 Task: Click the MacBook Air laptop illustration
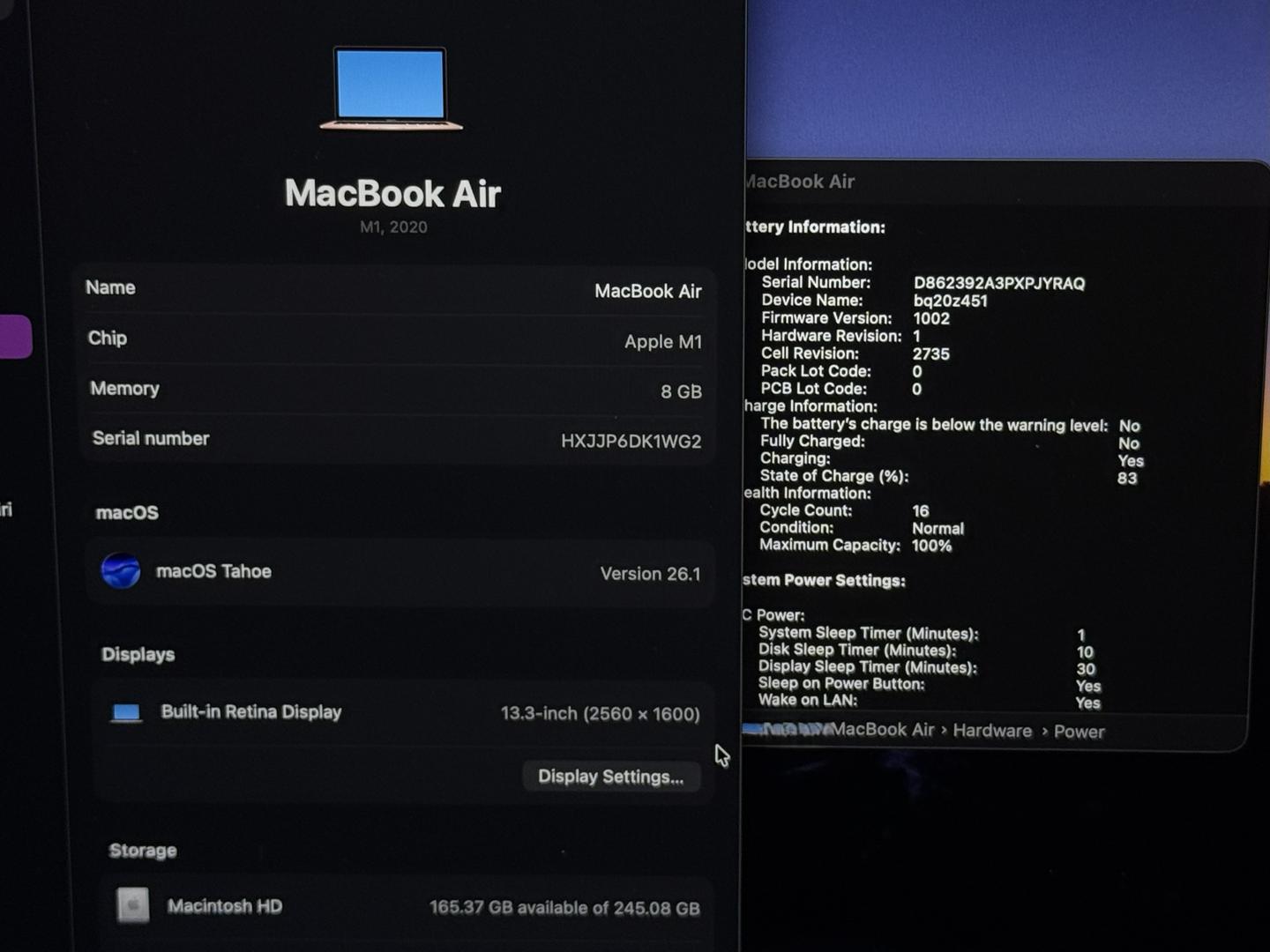[x=391, y=88]
